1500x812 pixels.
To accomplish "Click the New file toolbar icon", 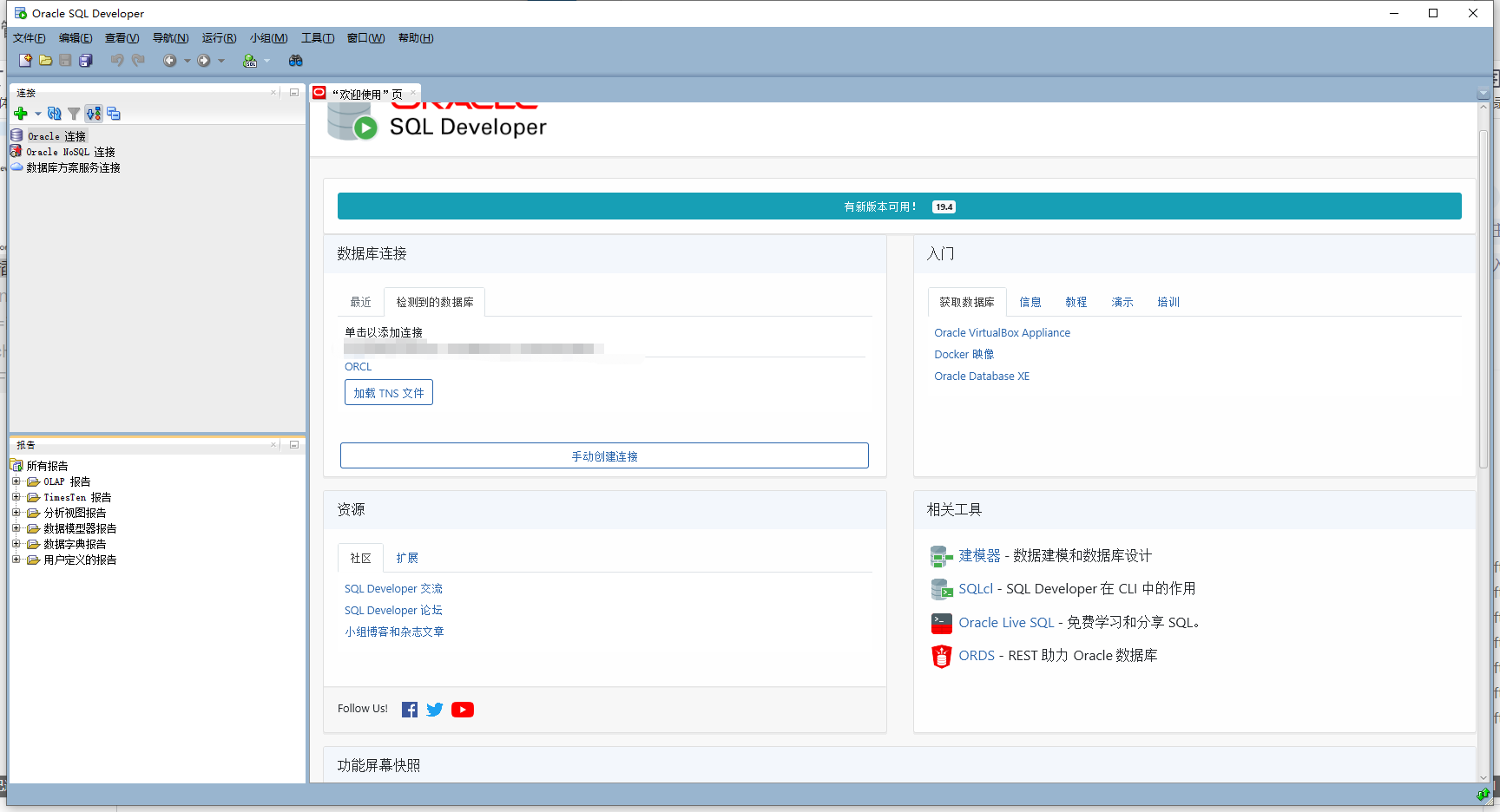I will point(25,61).
